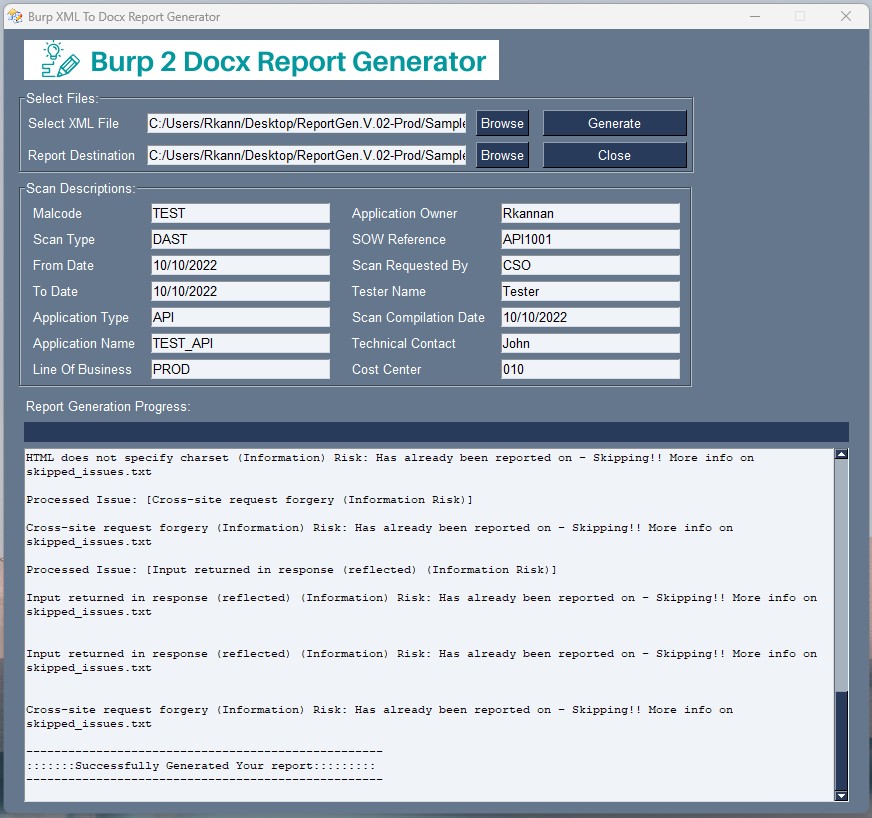This screenshot has height=818, width=872.
Task: Browse for the XML file
Action: pos(502,123)
